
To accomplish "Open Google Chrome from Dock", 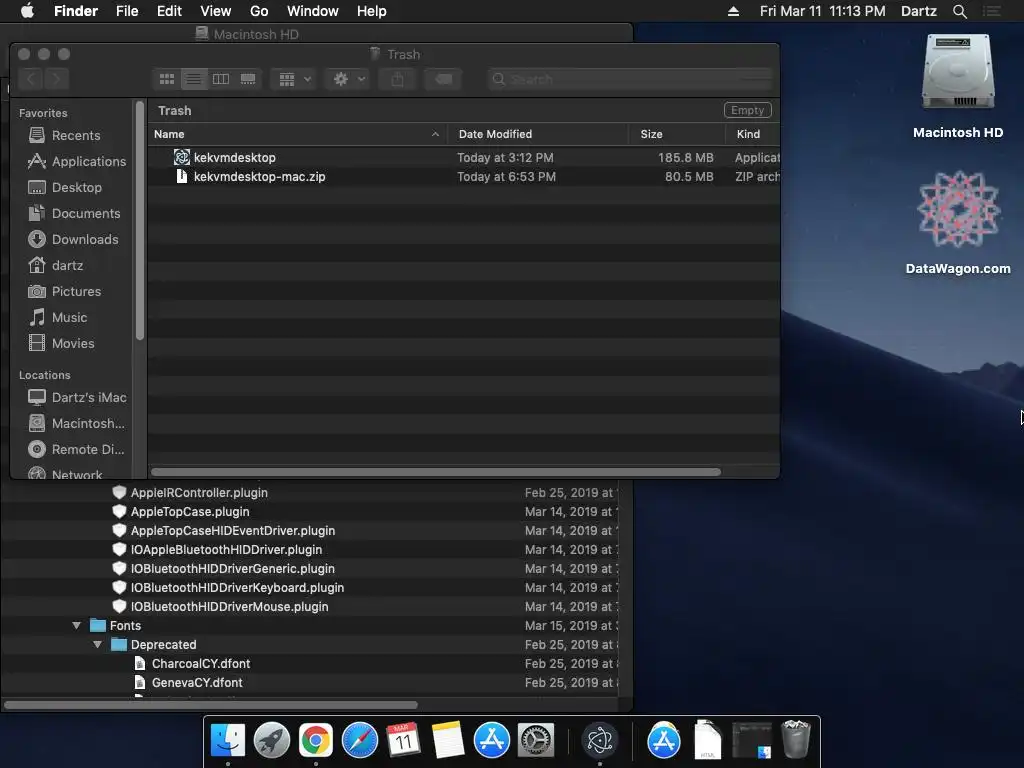I will (x=315, y=740).
